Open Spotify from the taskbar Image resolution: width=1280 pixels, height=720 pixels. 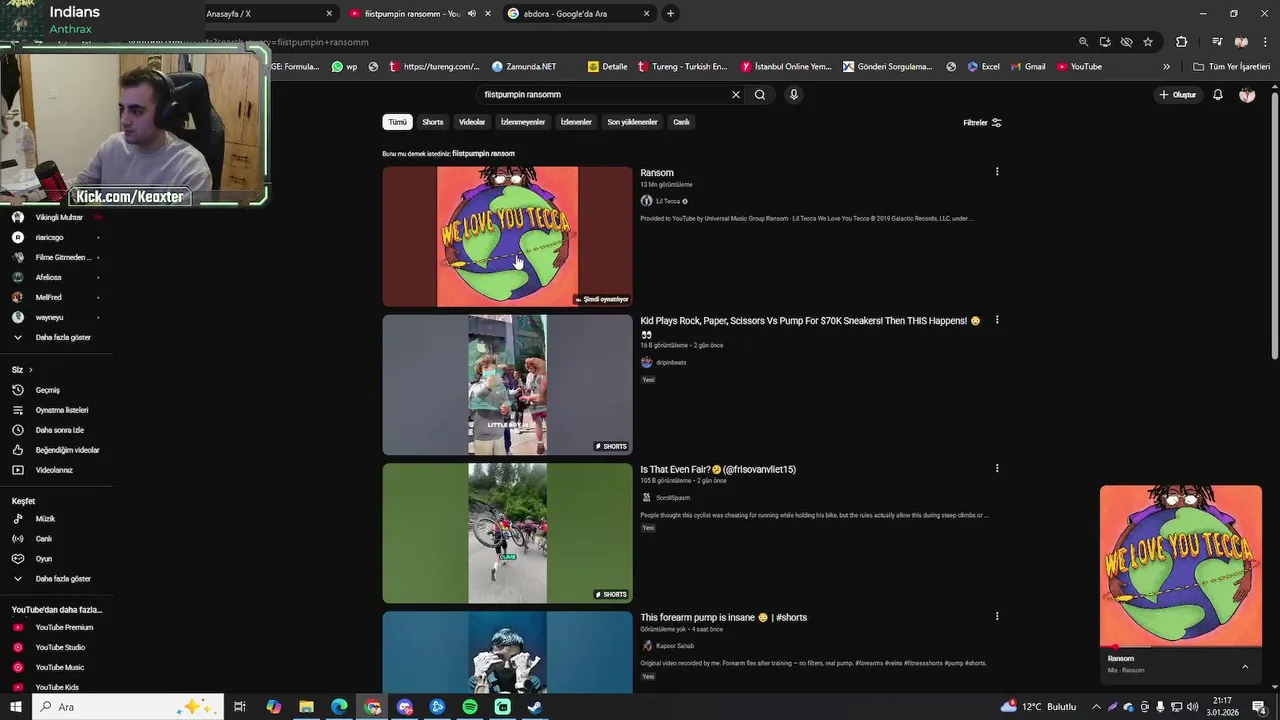point(470,707)
